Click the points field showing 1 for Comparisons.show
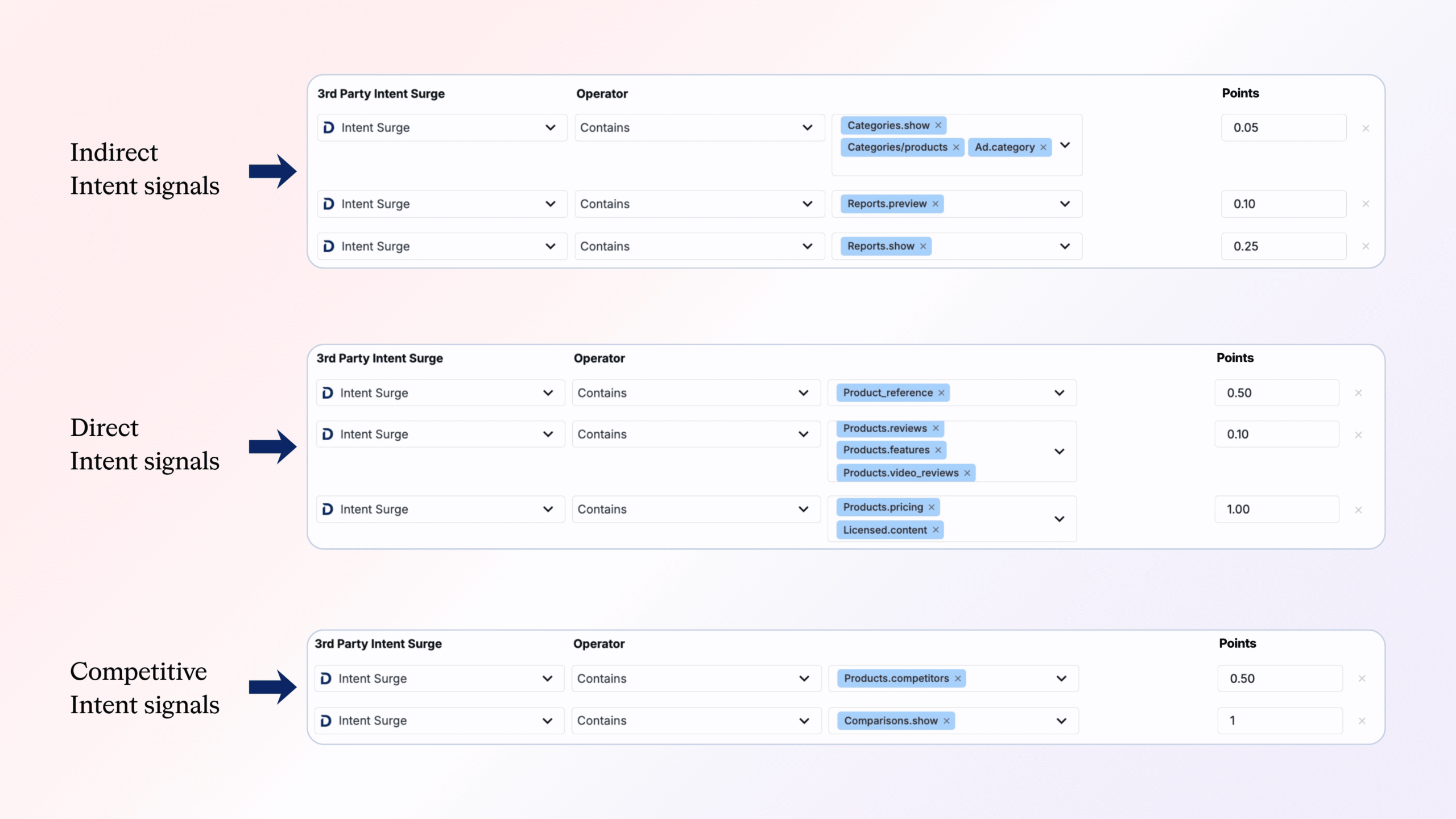The height and width of the screenshot is (819, 1456). point(1280,721)
